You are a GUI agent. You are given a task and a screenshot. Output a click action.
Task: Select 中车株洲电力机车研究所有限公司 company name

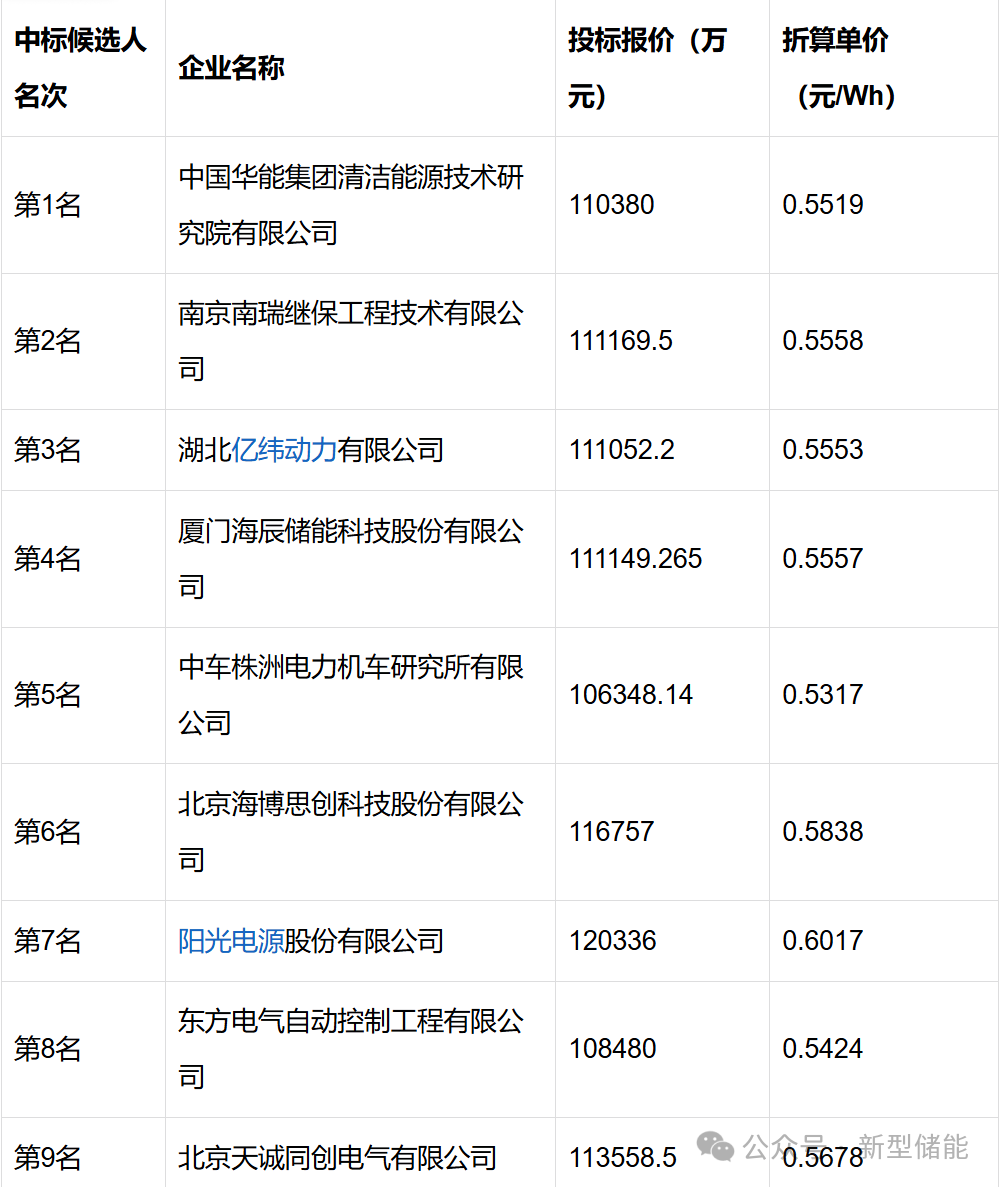(x=351, y=695)
